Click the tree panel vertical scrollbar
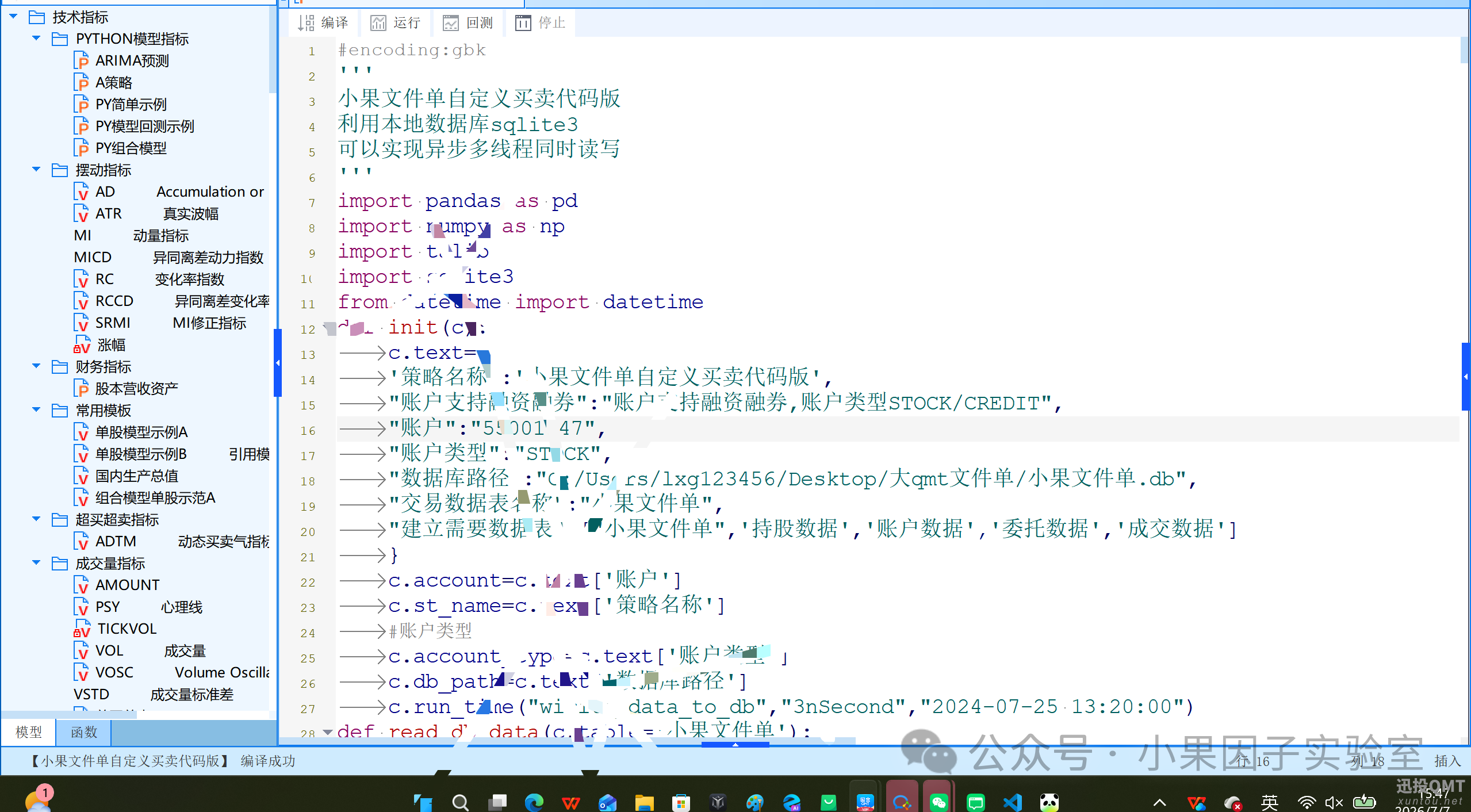This screenshot has height=812, width=1471. 273,49
